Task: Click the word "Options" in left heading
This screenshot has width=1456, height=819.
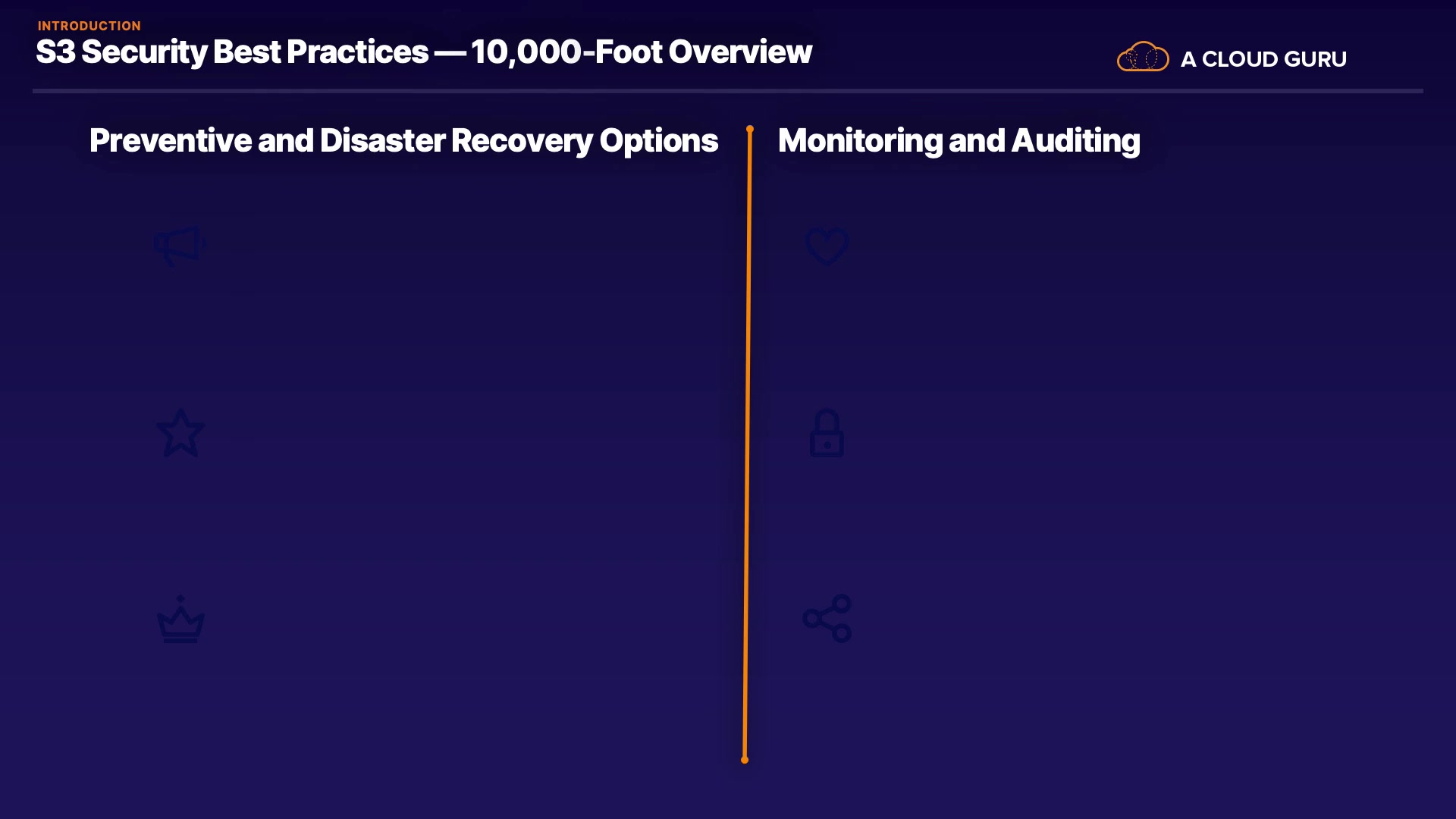Action: [x=658, y=141]
